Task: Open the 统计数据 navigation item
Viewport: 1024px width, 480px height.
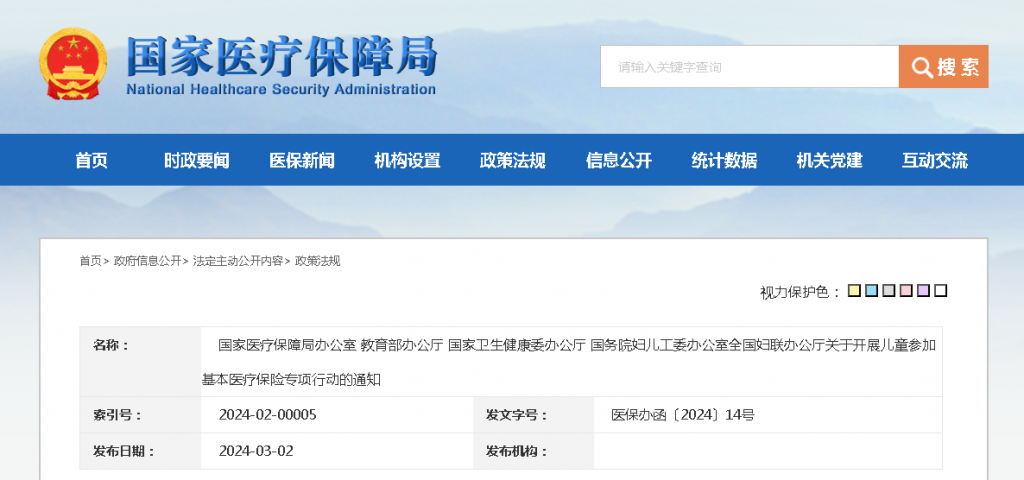Action: click(724, 160)
